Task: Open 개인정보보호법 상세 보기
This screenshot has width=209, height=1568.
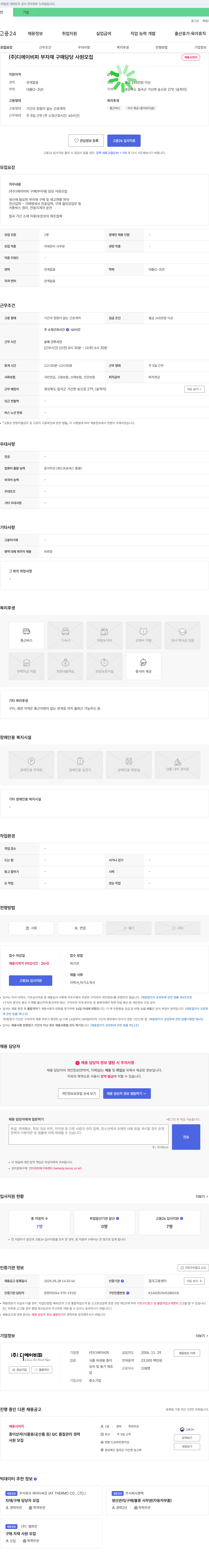Action: tap(79, 1093)
